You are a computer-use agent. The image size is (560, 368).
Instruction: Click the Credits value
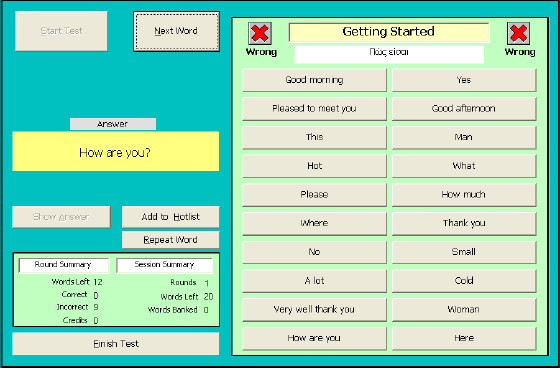96,320
